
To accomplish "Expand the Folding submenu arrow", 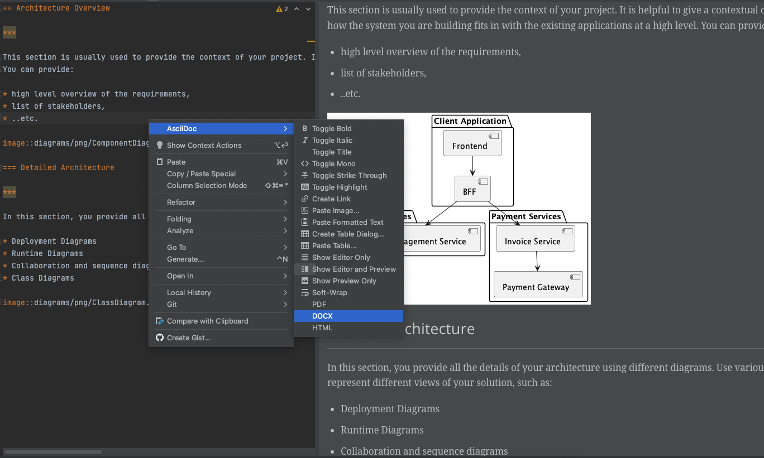I will pyautogui.click(x=286, y=219).
